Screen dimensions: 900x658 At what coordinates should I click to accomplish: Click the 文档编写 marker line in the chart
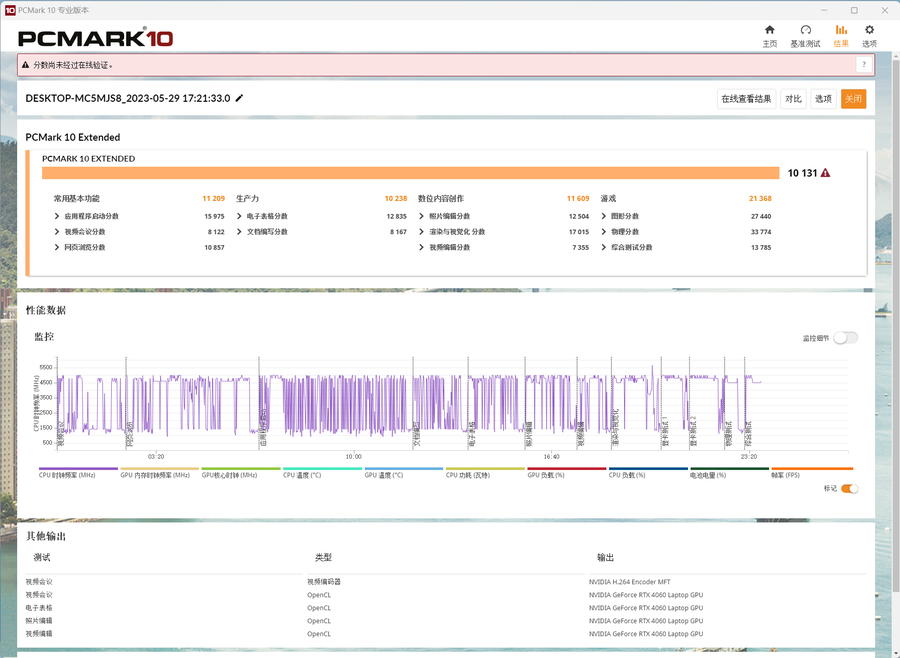coord(413,402)
